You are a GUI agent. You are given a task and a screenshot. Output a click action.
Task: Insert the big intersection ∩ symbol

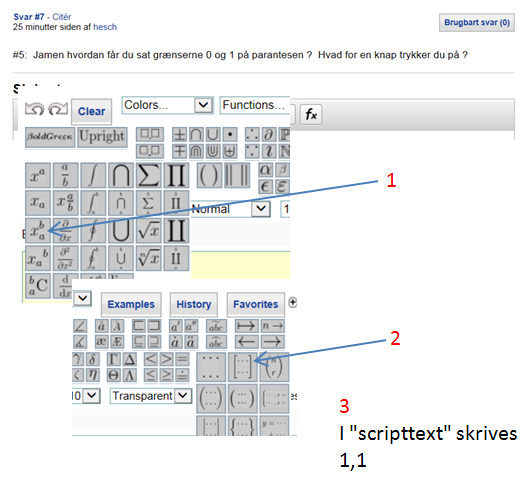point(121,175)
